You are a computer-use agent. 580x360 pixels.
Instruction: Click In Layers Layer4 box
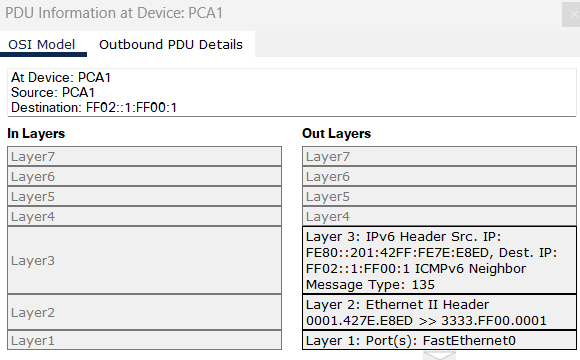click(x=144, y=216)
